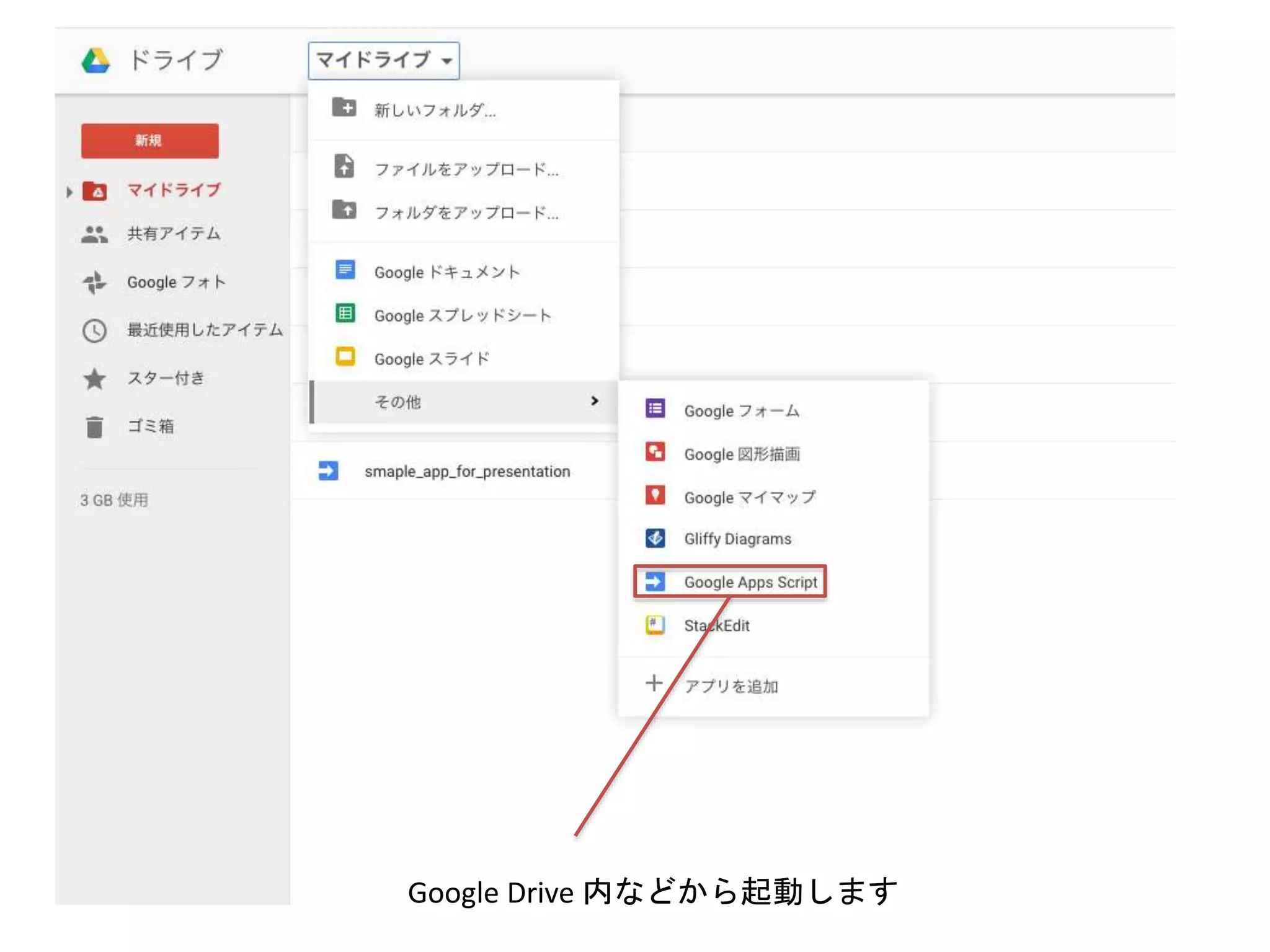Expand the その他 submenu arrow
The width and height of the screenshot is (1270, 952).
(x=595, y=401)
